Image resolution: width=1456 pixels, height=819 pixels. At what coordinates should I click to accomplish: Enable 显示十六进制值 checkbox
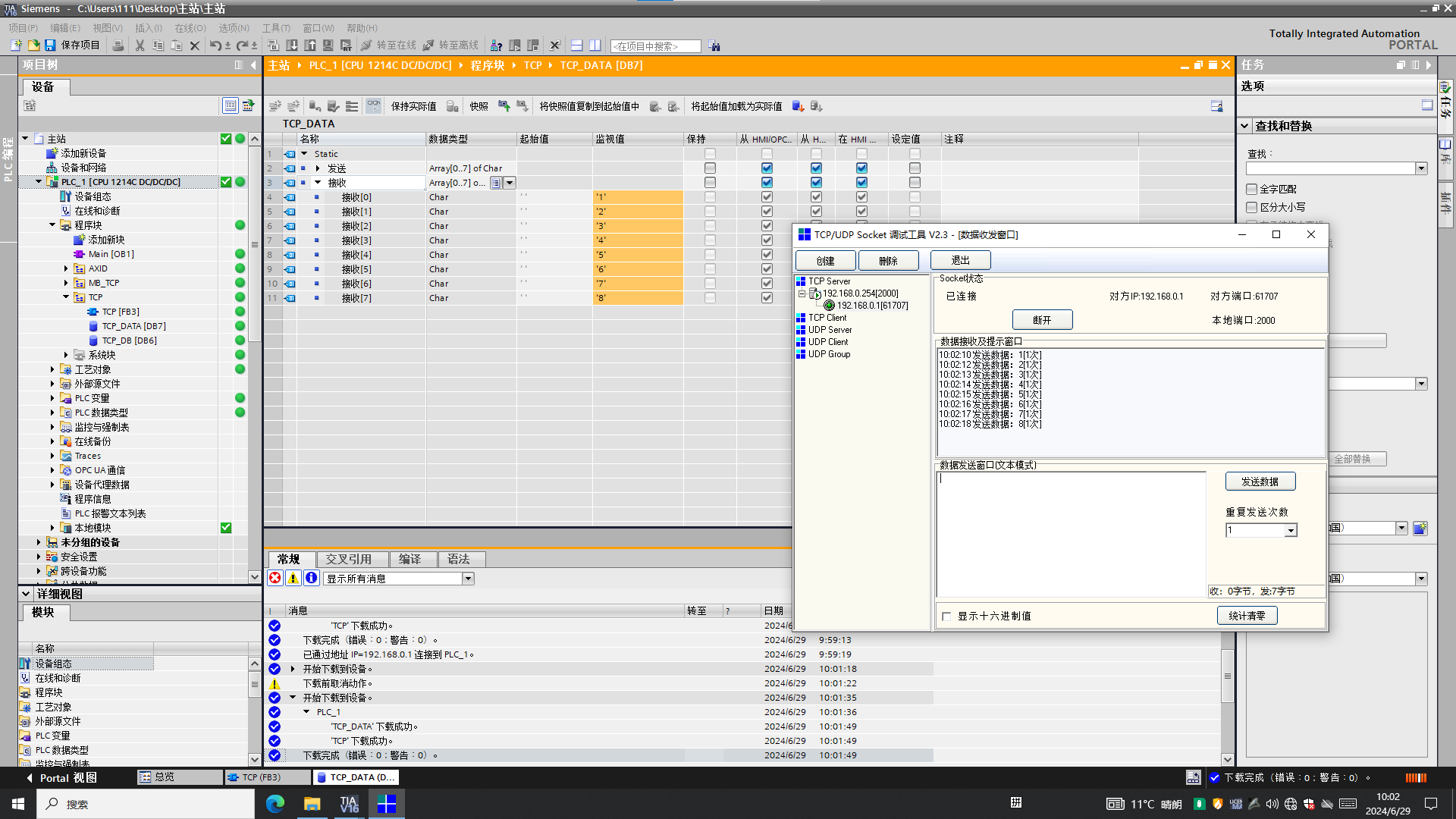946,617
